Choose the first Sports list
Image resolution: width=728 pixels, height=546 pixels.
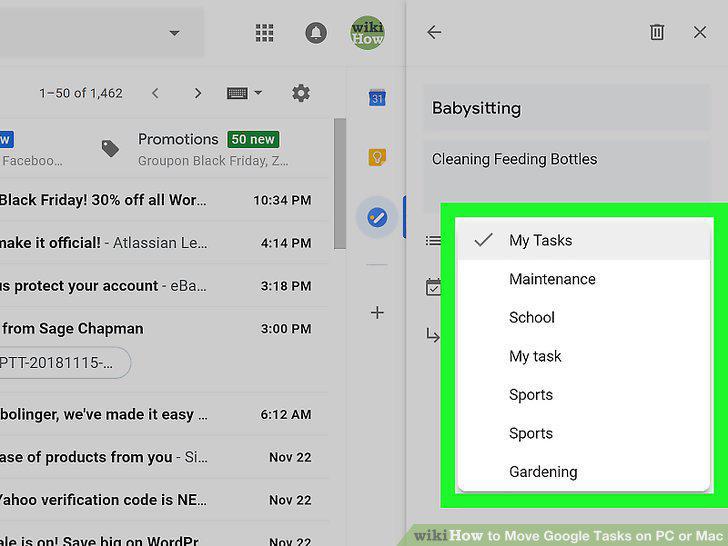(x=584, y=395)
